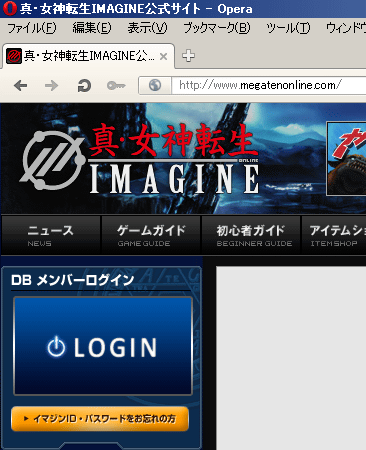The height and width of the screenshot is (450, 366).
Task: Click the megatenonline.com address field
Action: (269, 85)
